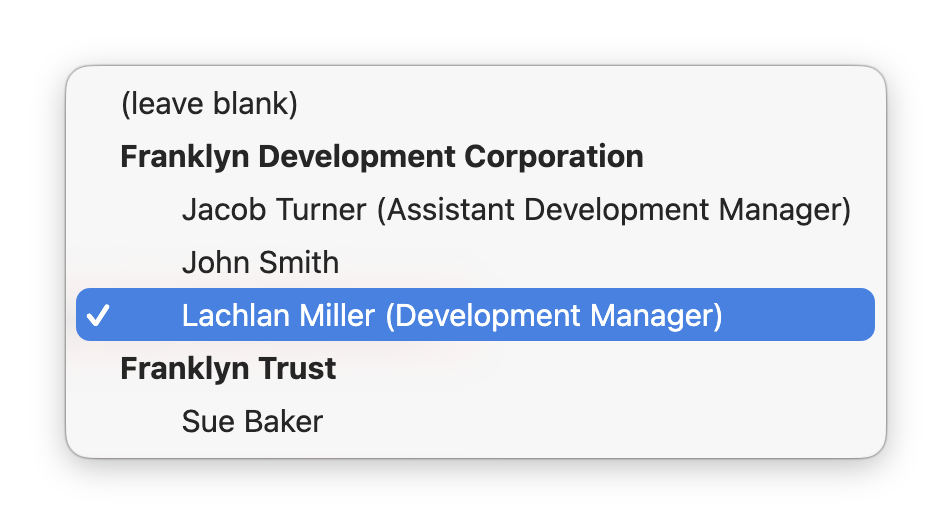
Task: Pick Lachlan Miller (Development Manager)
Action: pyautogui.click(x=451, y=316)
